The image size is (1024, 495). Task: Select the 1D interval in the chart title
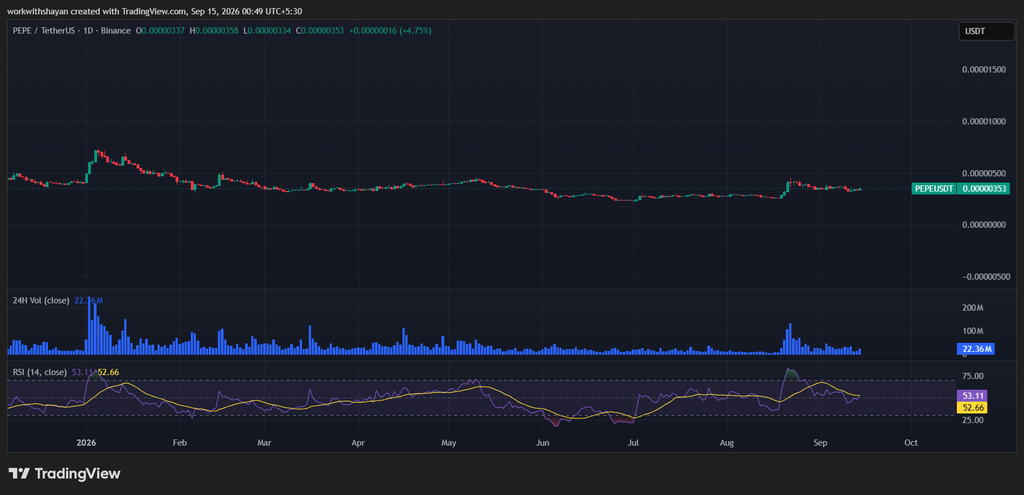88,31
